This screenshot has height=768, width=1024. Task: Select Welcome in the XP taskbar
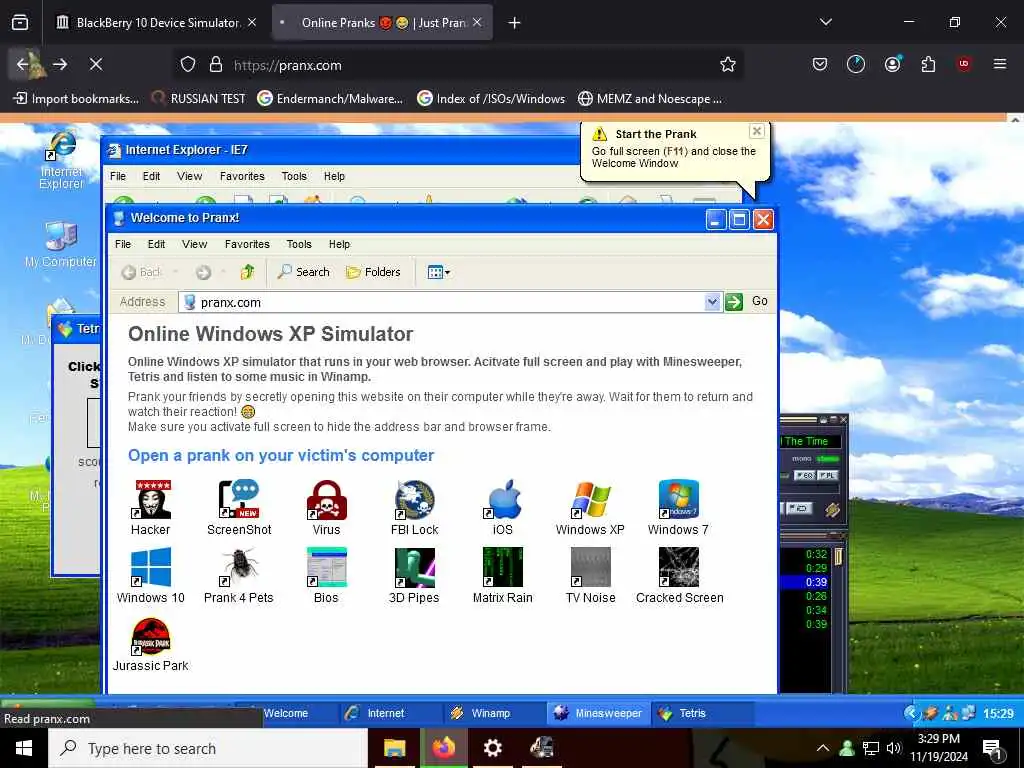coord(286,713)
